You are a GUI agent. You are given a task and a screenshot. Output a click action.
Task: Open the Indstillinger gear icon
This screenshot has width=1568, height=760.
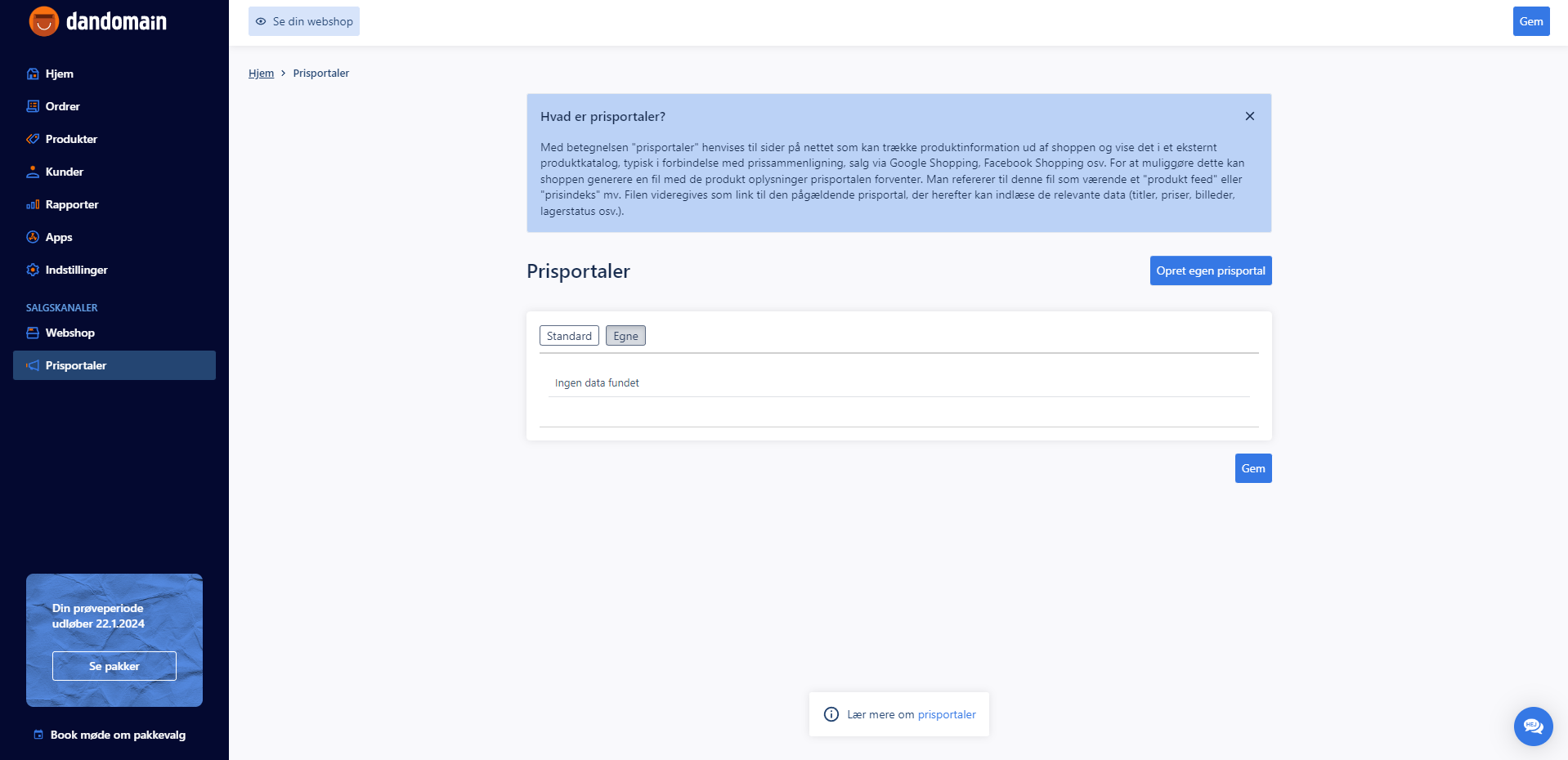click(x=33, y=270)
